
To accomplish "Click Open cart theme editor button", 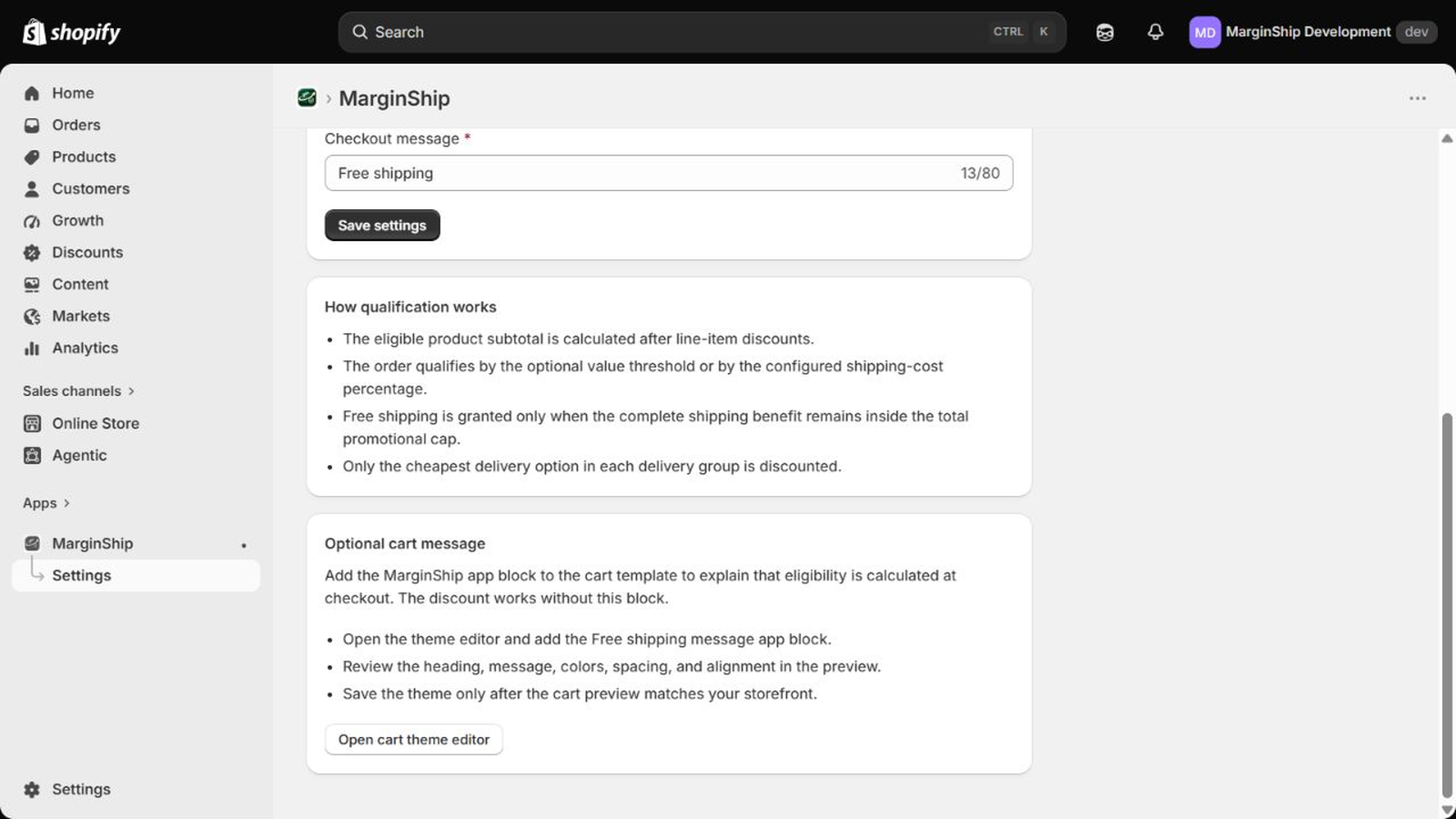I will point(413,739).
